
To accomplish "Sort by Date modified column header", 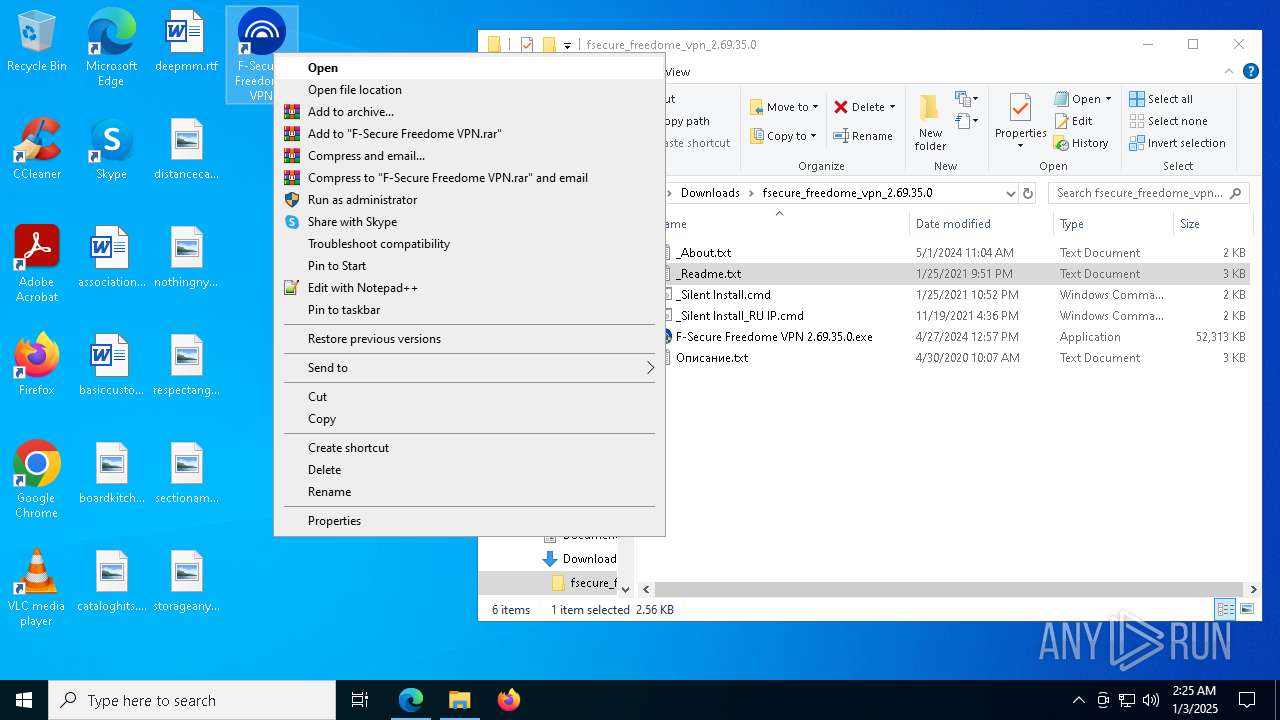I will [981, 224].
